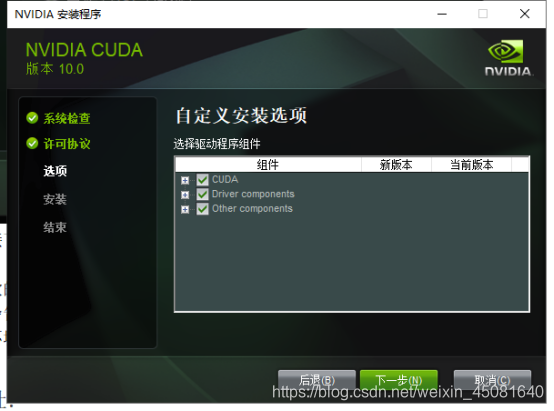554x411 pixels.
Task: Toggle the Other components checkbox
Action: 202,209
